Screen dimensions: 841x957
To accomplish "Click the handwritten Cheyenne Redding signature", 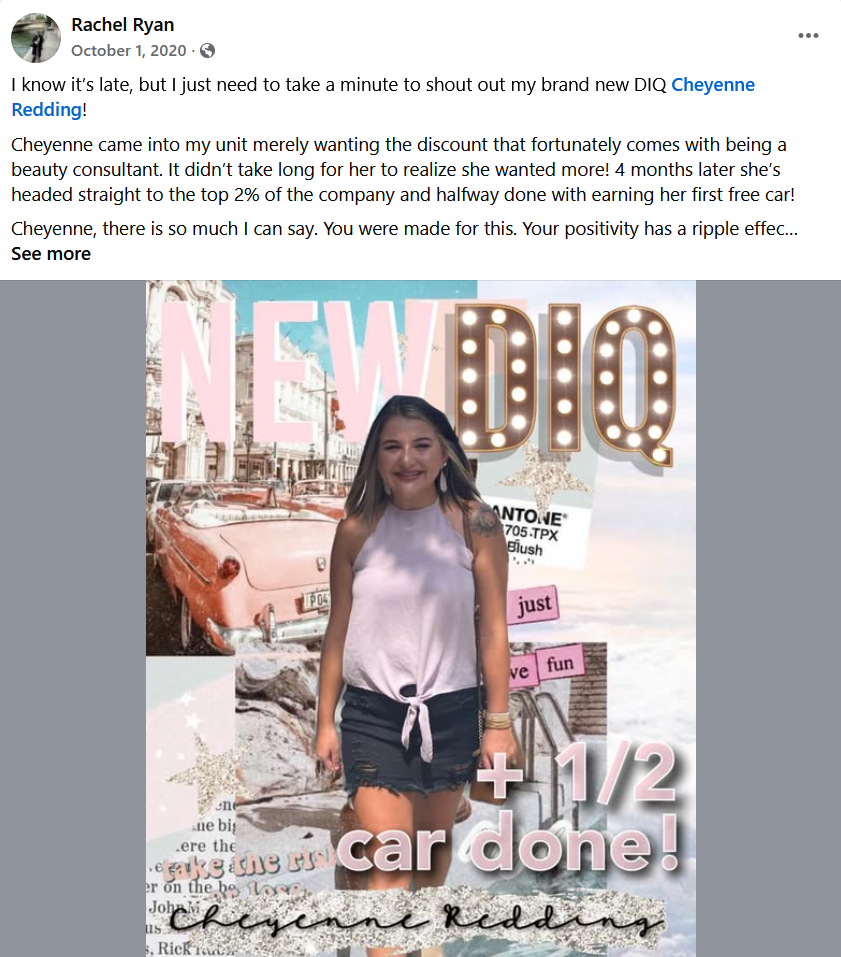I will 415,919.
